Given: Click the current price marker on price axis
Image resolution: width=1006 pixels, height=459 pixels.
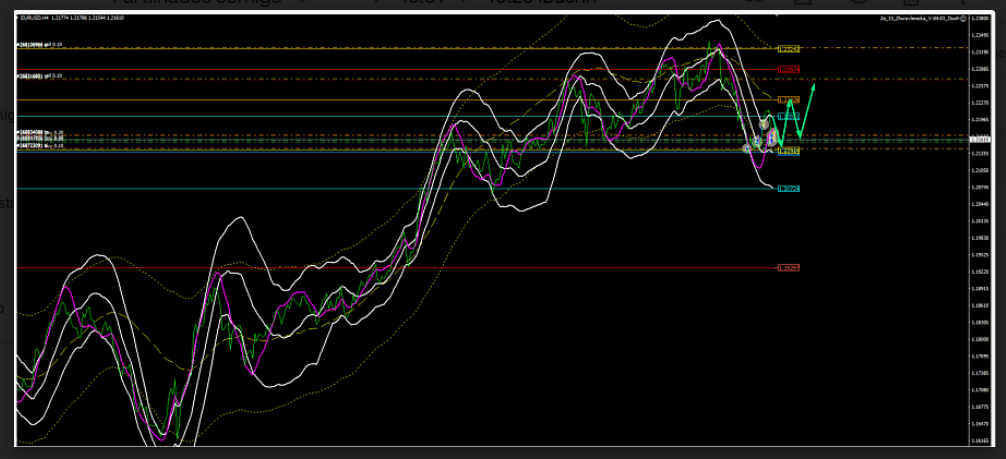Looking at the screenshot, I should 980,141.
